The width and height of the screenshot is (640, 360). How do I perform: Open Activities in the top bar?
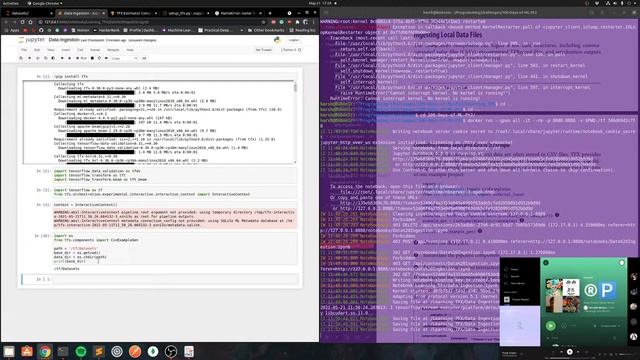click(x=11, y=3)
